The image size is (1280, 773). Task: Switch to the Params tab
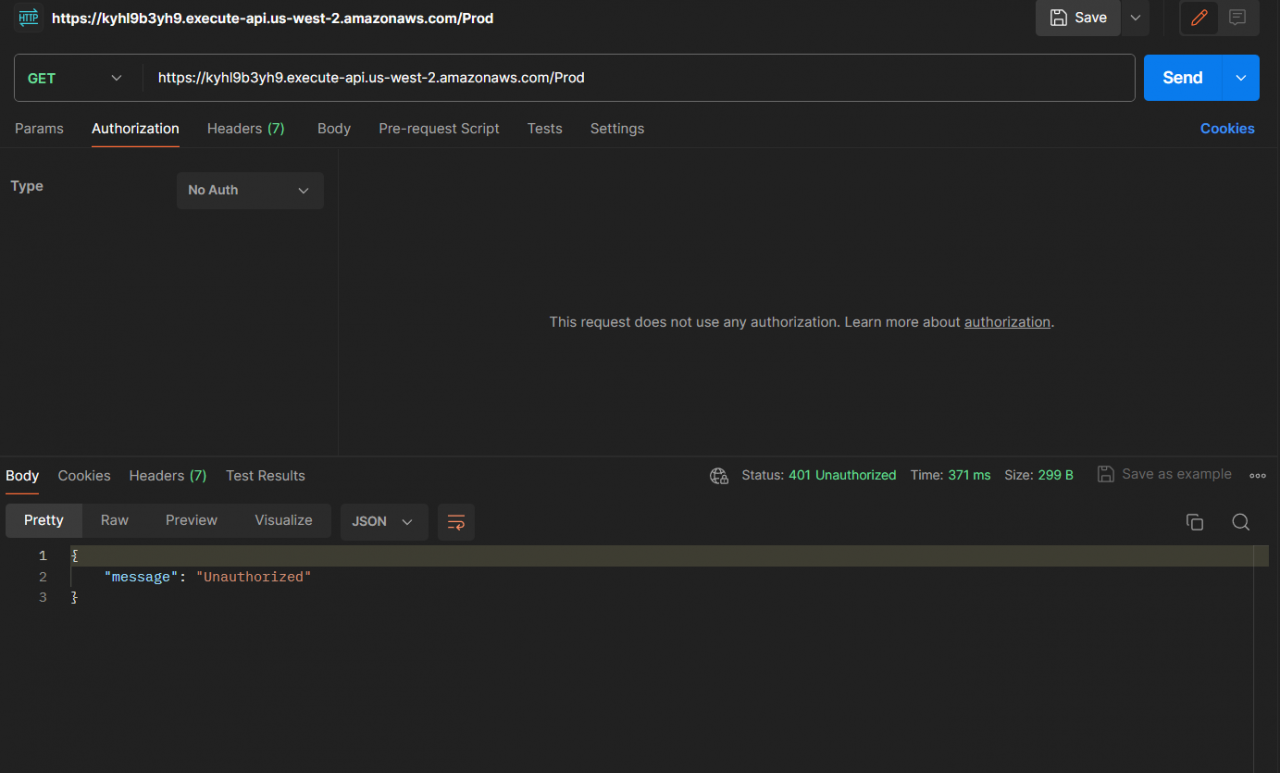point(39,129)
